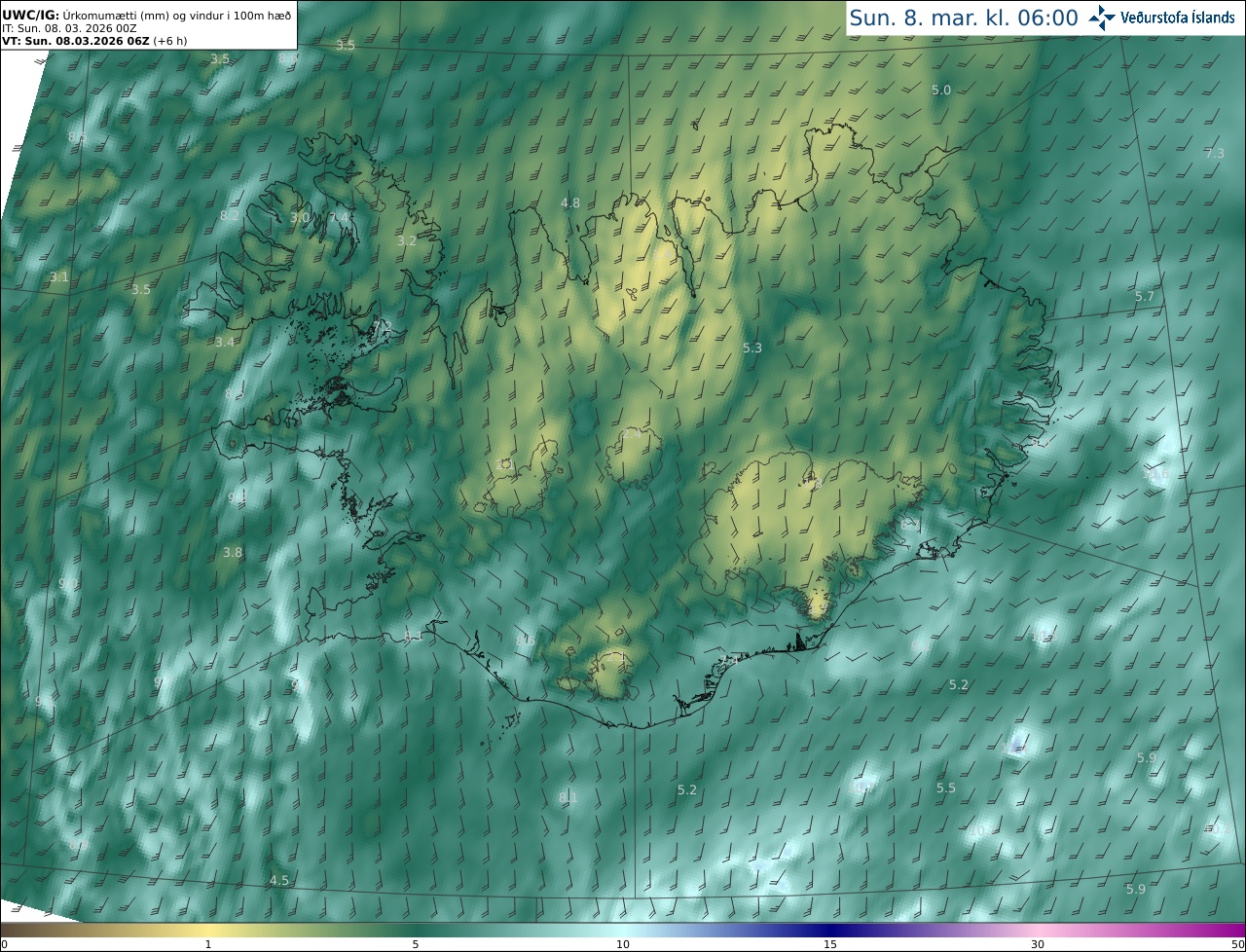Click the '8.2' value on the map

tap(230, 215)
